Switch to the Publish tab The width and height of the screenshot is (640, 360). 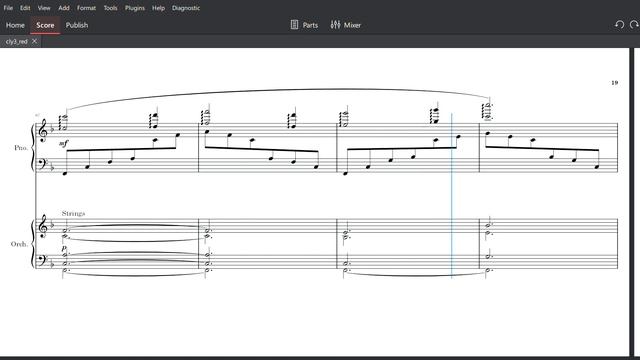coord(77,25)
